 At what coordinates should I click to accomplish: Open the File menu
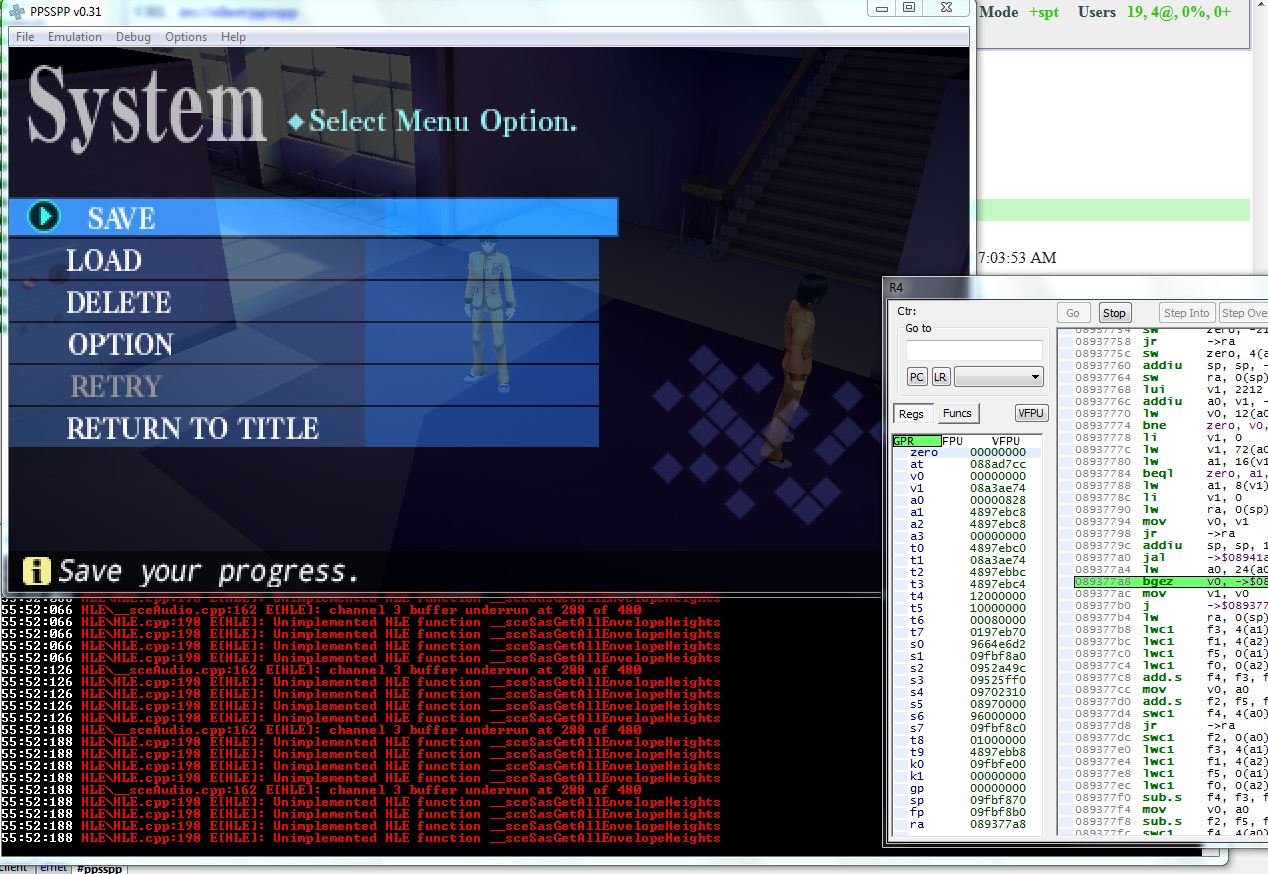tap(25, 37)
